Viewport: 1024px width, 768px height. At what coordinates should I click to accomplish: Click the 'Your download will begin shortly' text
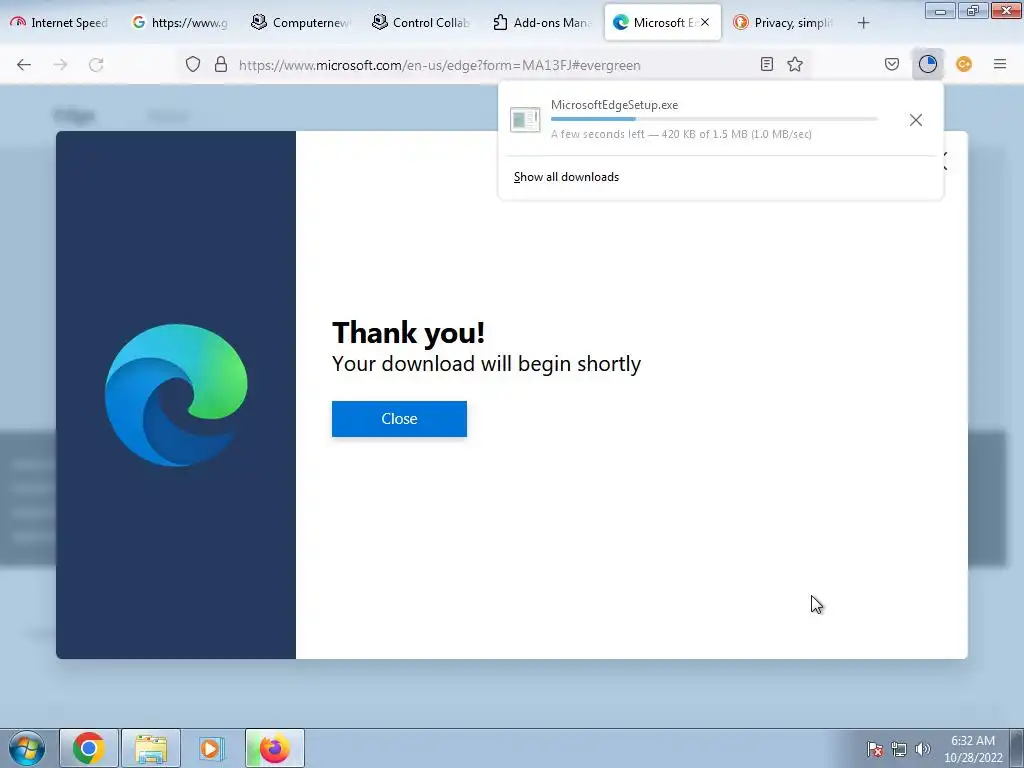coord(487,364)
